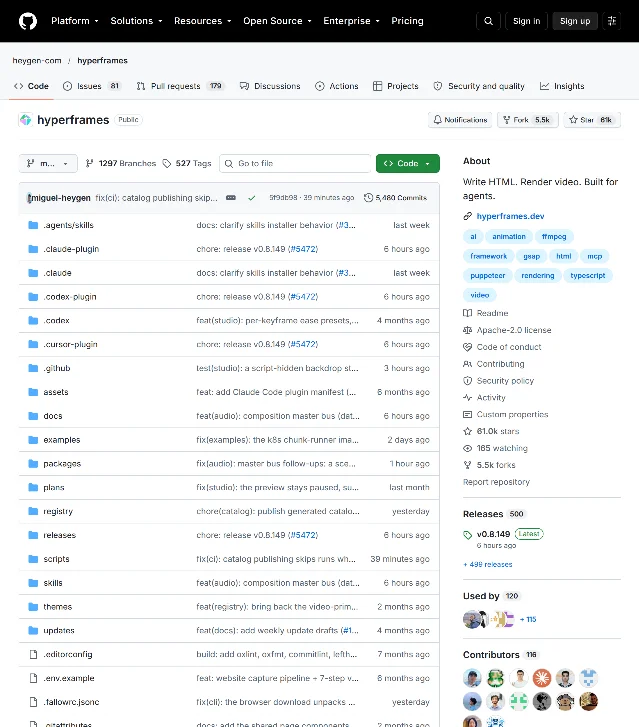Viewport: 639px width, 727px height.
Task: Click the link icon beside hyperframes.dev
Action: point(467,217)
